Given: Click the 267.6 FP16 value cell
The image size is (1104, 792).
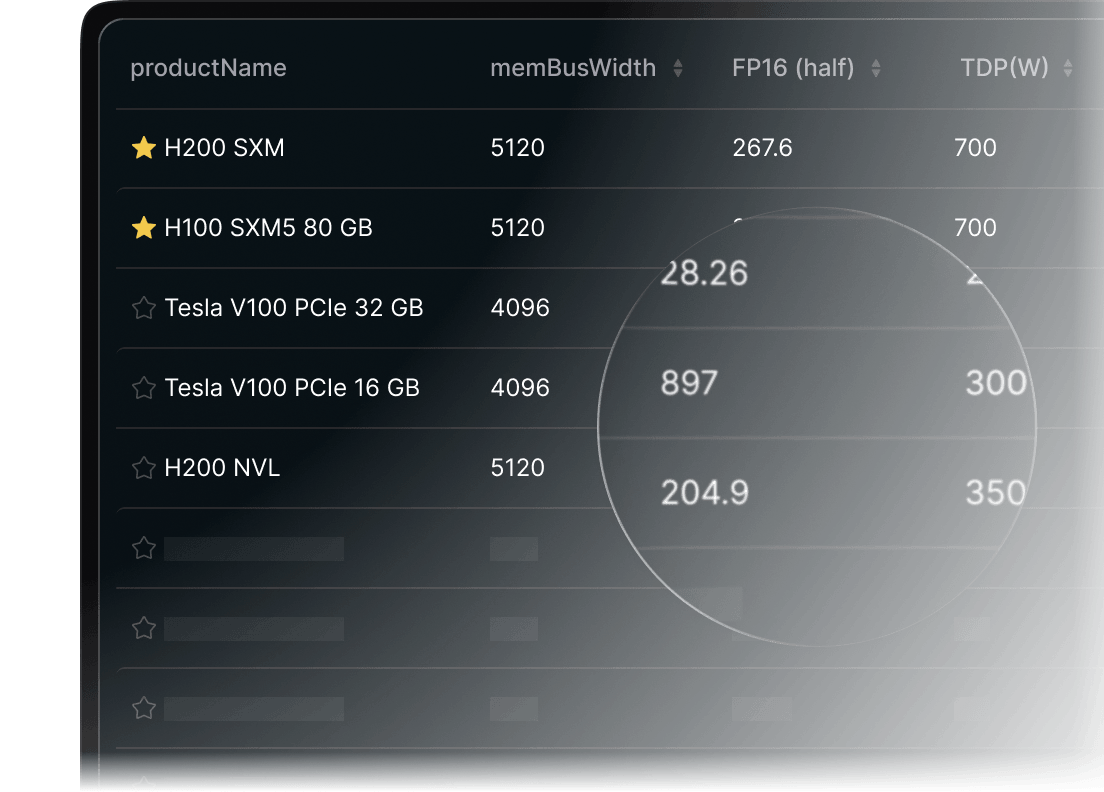Looking at the screenshot, I should [763, 148].
